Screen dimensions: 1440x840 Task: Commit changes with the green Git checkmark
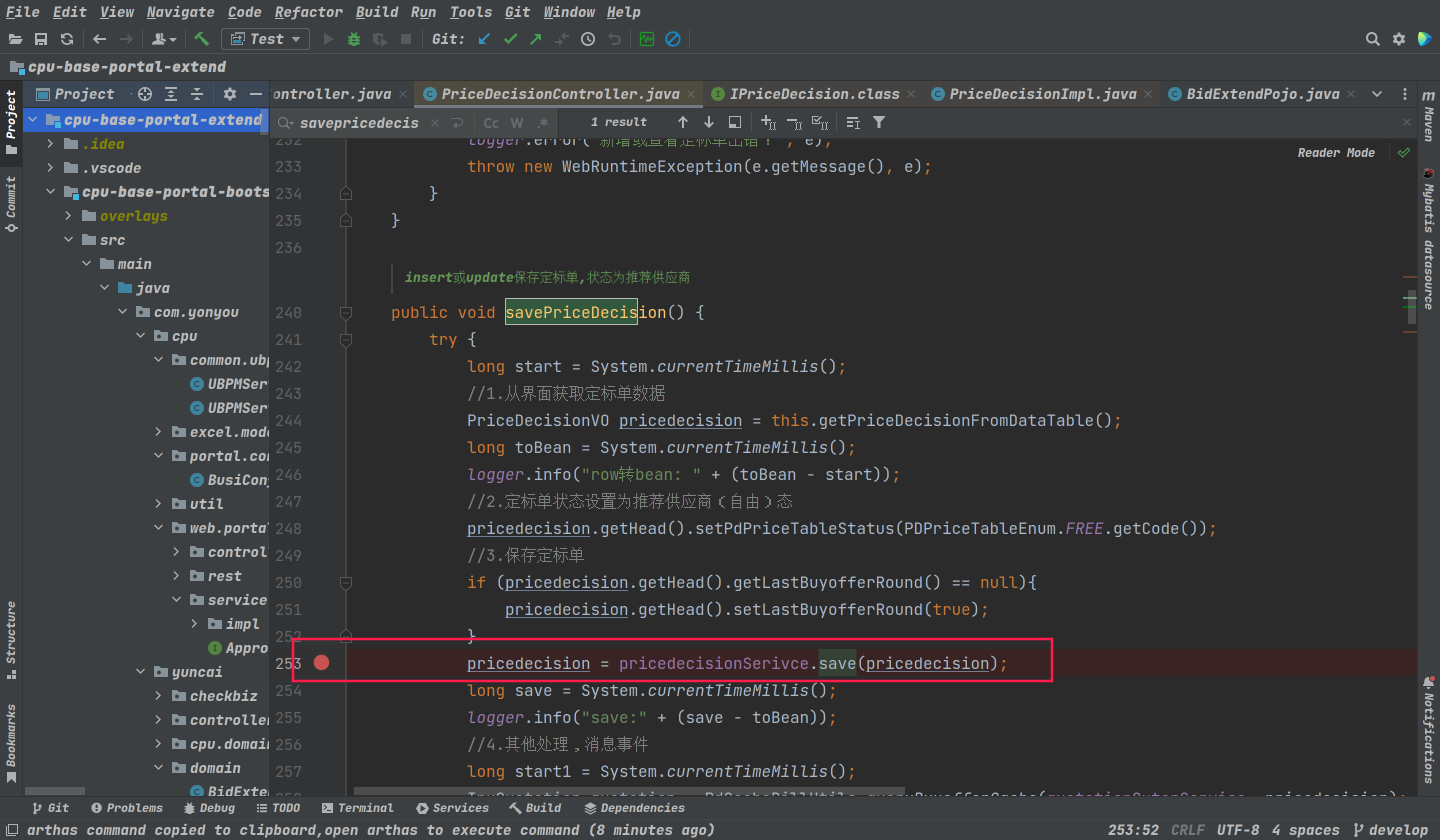pyautogui.click(x=510, y=39)
